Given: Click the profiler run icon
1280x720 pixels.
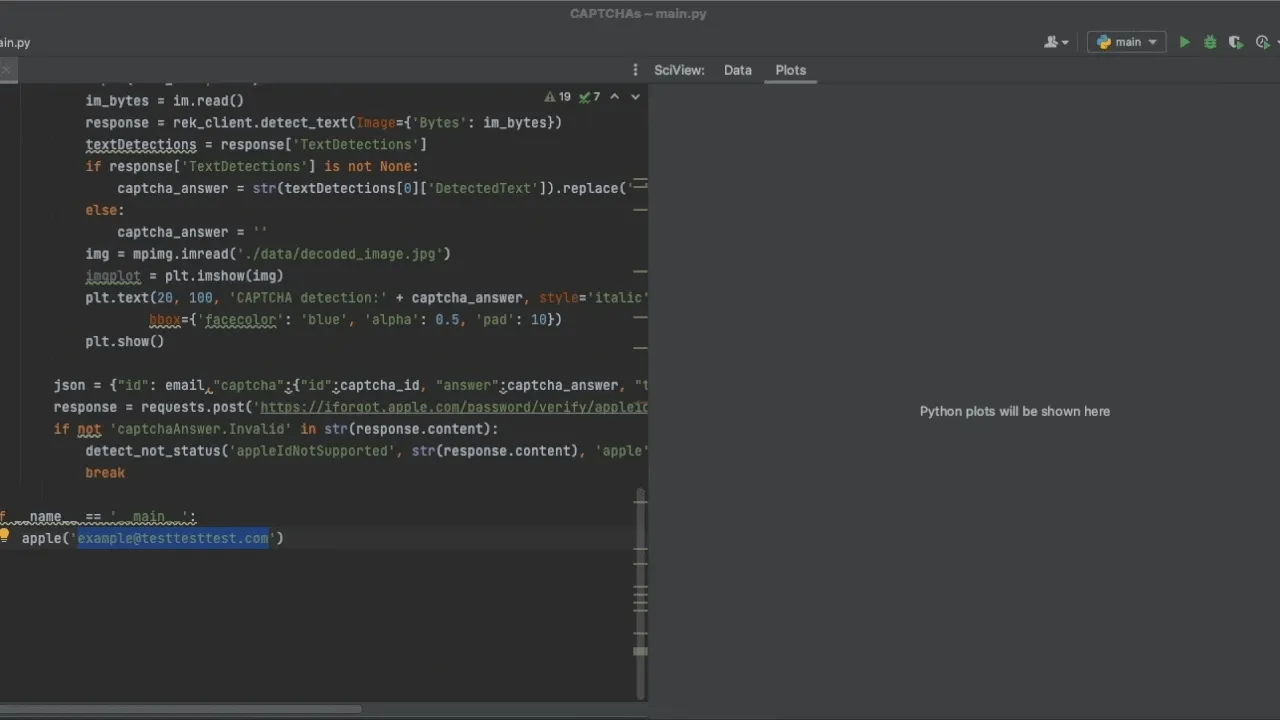Looking at the screenshot, I should coord(1262,42).
